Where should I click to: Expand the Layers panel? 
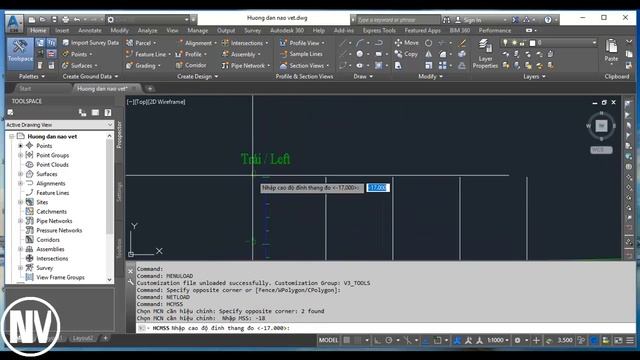534,76
